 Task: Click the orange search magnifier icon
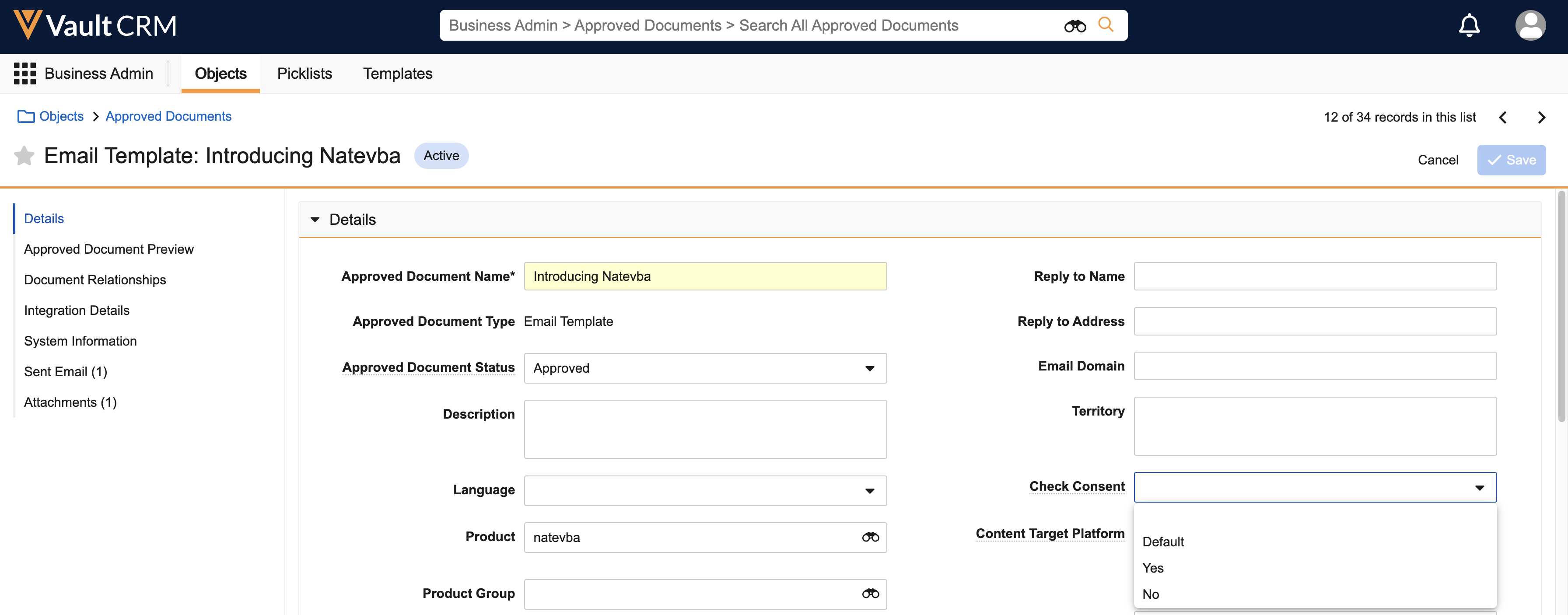(1106, 25)
